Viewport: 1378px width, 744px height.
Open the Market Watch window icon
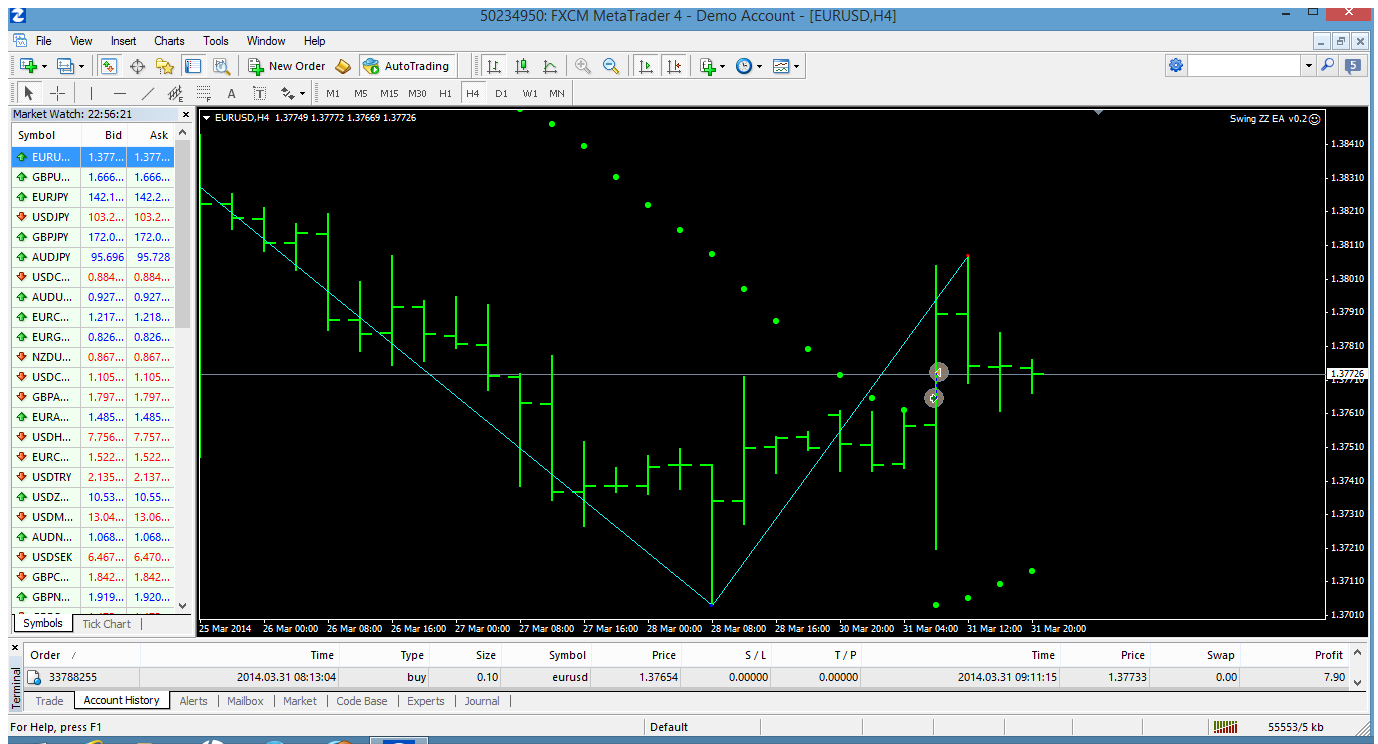point(109,66)
